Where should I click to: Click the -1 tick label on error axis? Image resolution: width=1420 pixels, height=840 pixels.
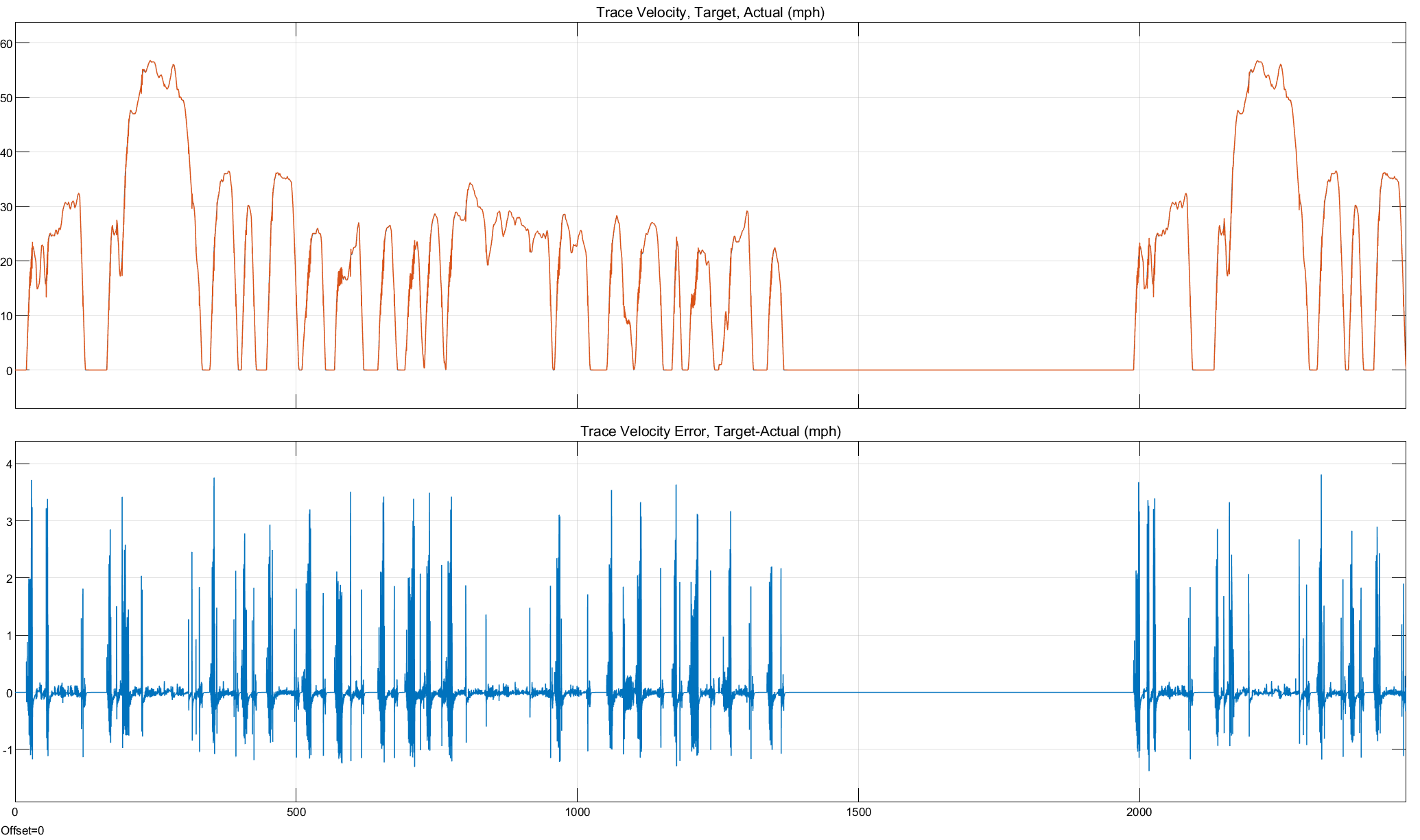tap(7, 749)
